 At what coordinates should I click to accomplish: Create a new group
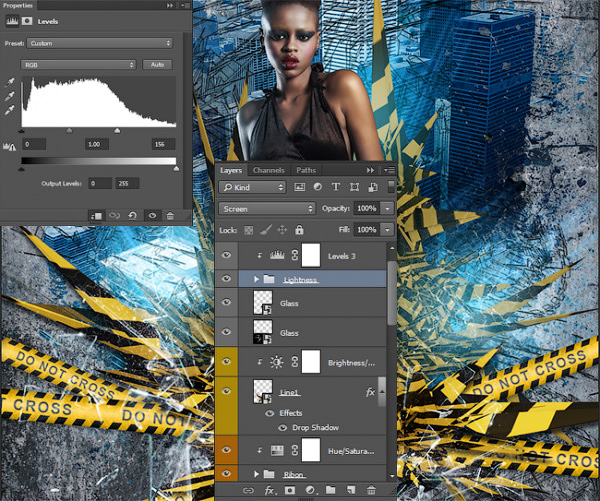[331, 490]
